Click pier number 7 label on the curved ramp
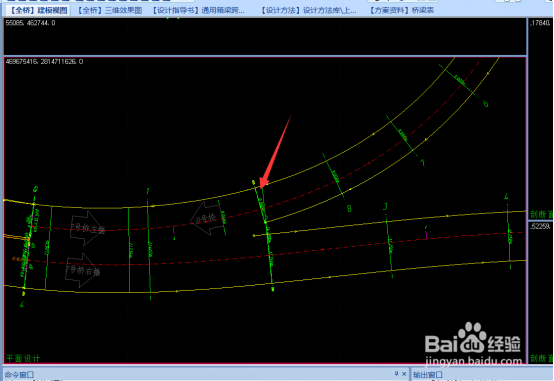Viewport: 554px width, 381px height. click(x=422, y=163)
